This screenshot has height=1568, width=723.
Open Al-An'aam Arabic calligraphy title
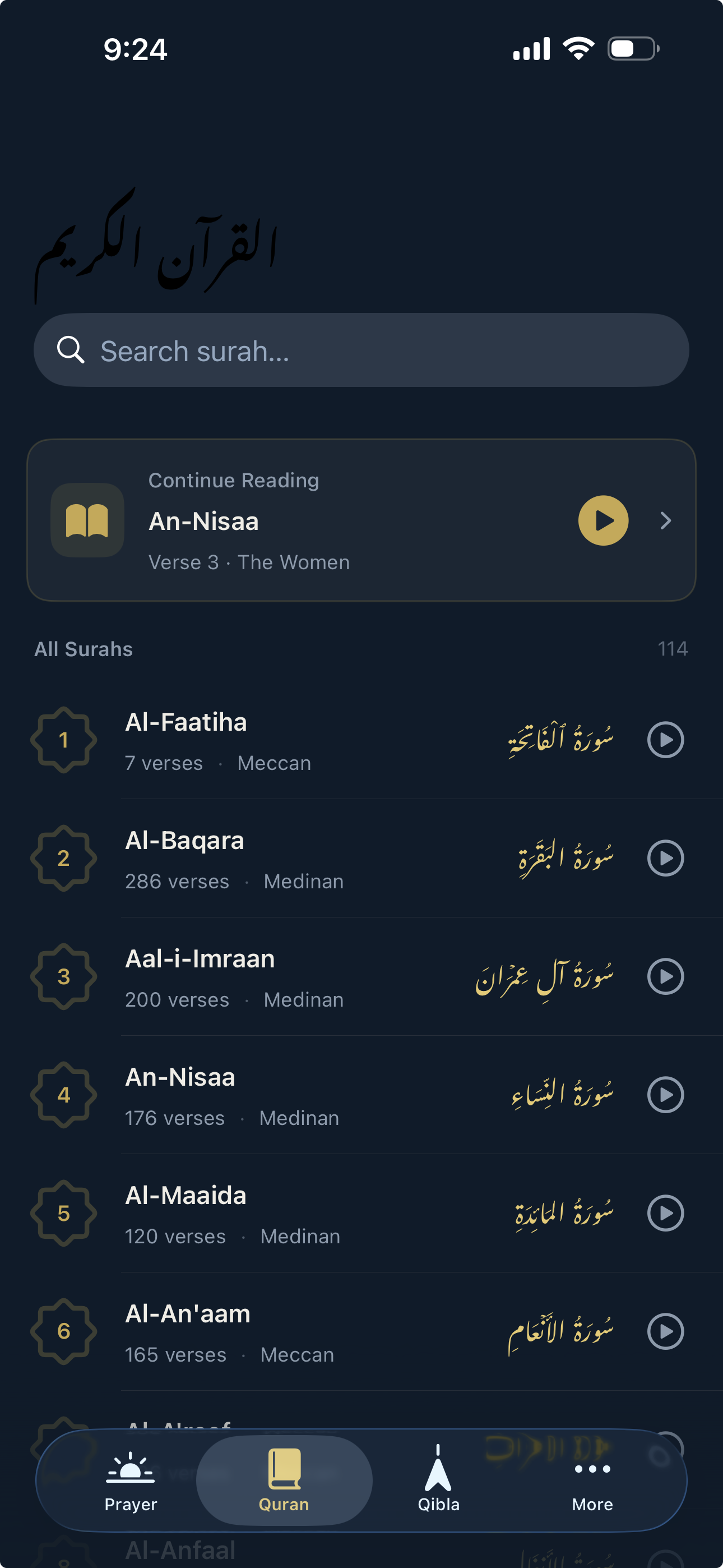(x=560, y=1332)
